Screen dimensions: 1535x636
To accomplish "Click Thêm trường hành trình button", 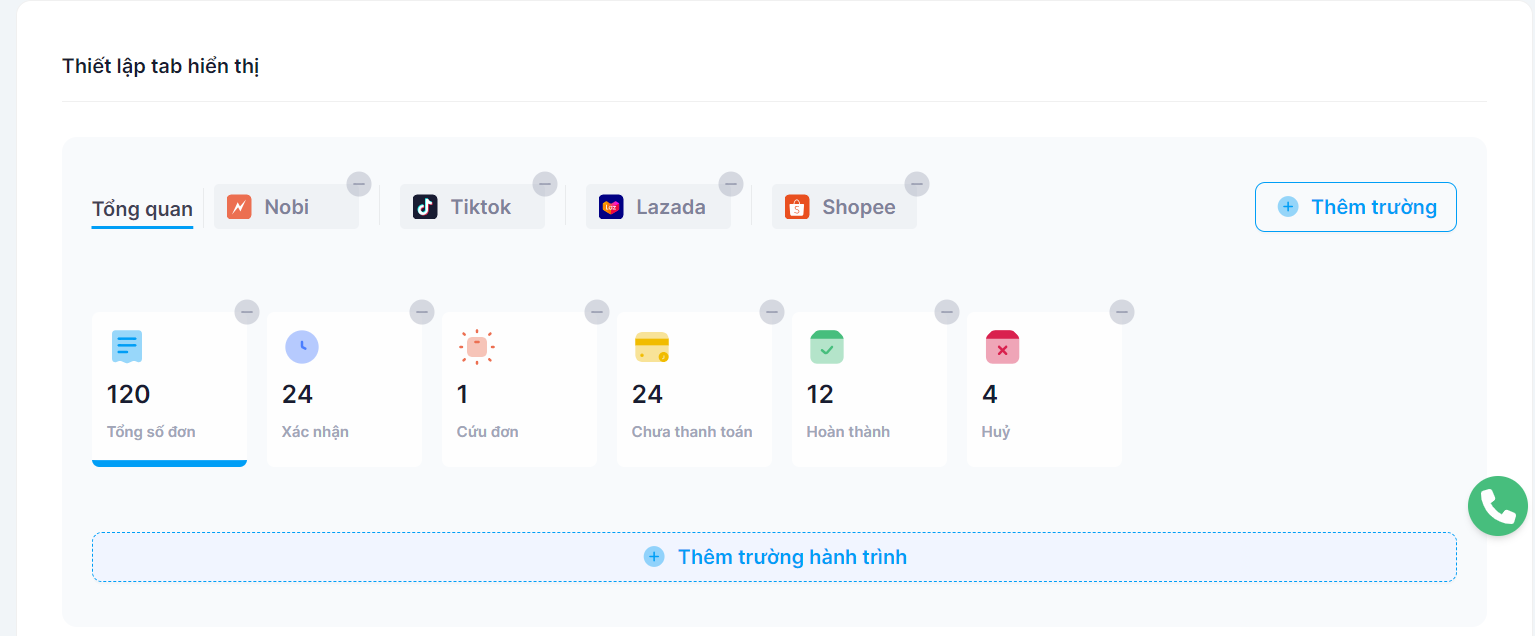I will tap(774, 557).
